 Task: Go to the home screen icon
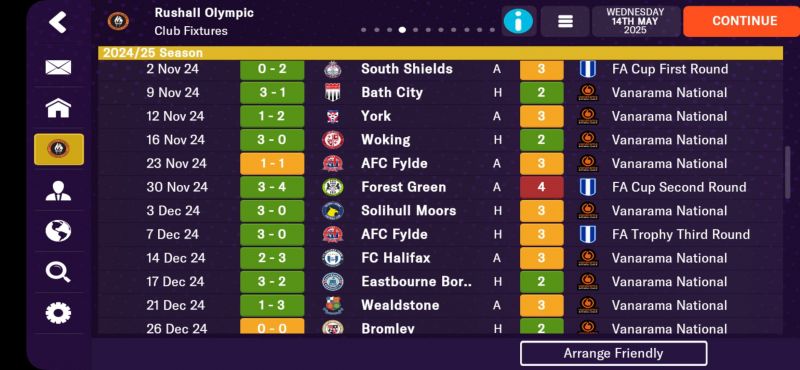point(58,108)
